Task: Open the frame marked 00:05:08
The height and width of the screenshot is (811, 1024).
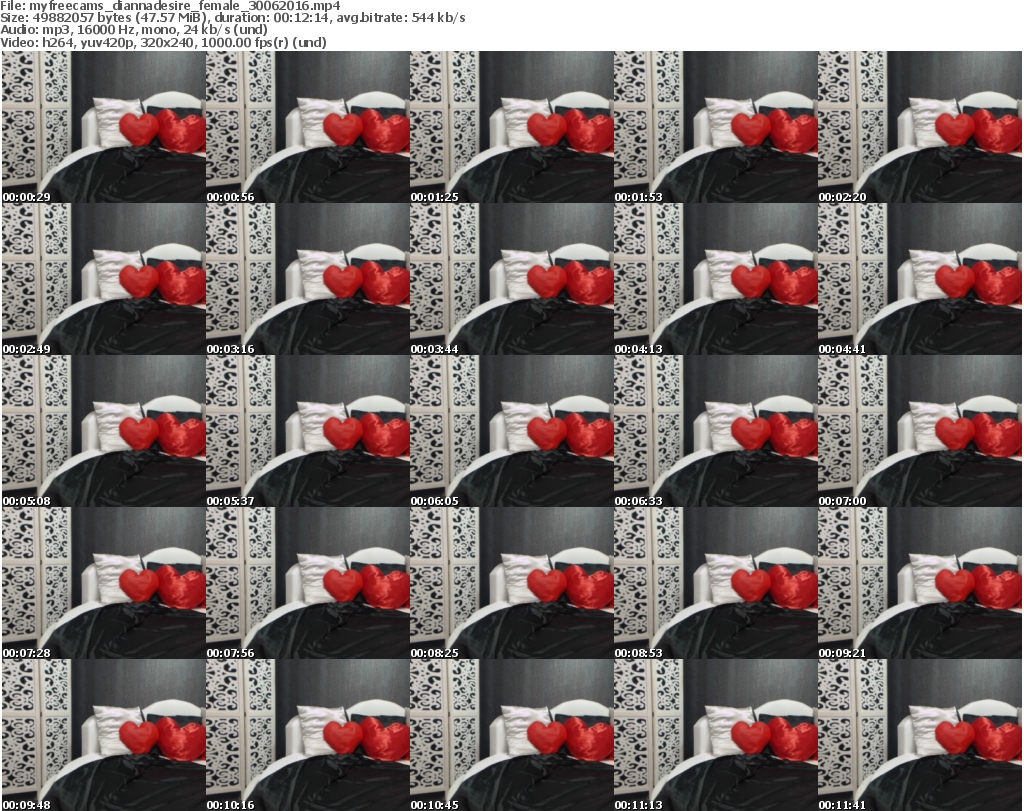Action: pos(103,431)
